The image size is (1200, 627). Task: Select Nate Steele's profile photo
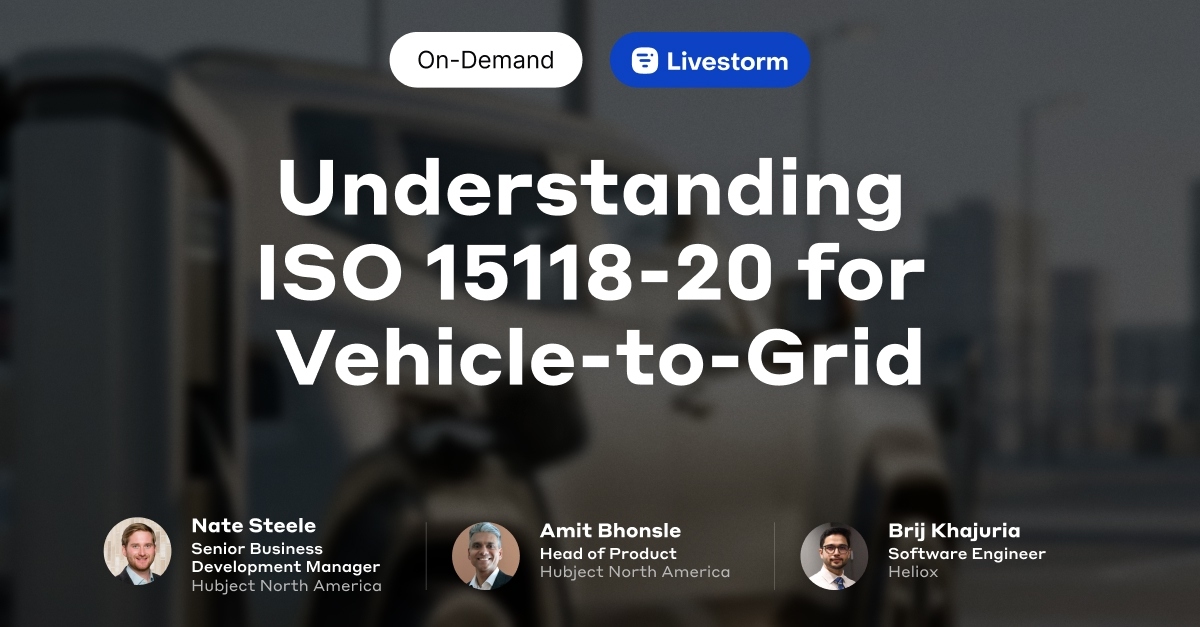137,551
